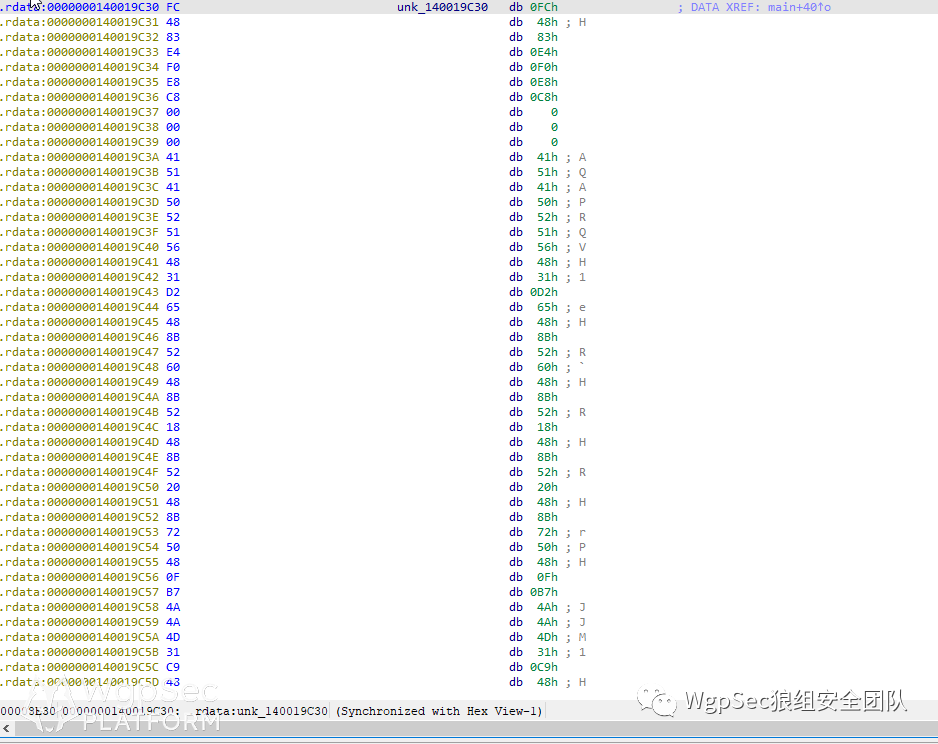Select hex byte C9 at address 140019C5C
This screenshot has height=744, width=938.
click(x=173, y=667)
